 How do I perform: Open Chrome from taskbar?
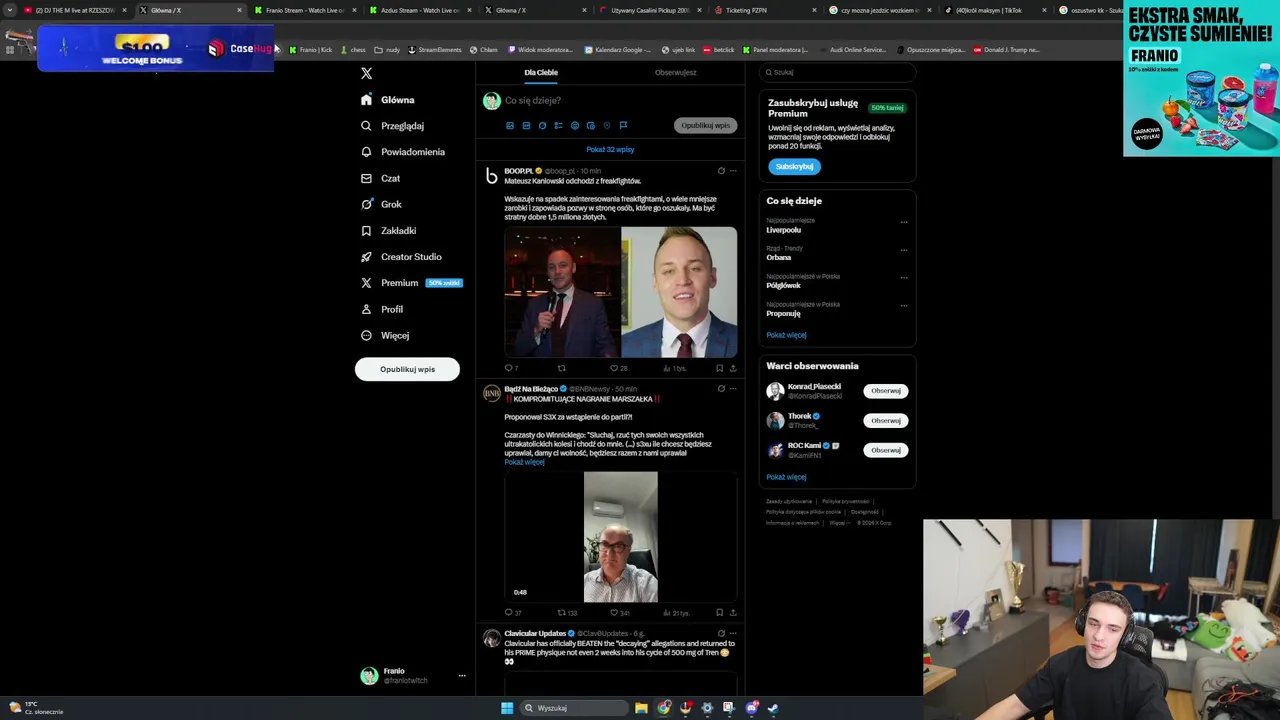(663, 708)
